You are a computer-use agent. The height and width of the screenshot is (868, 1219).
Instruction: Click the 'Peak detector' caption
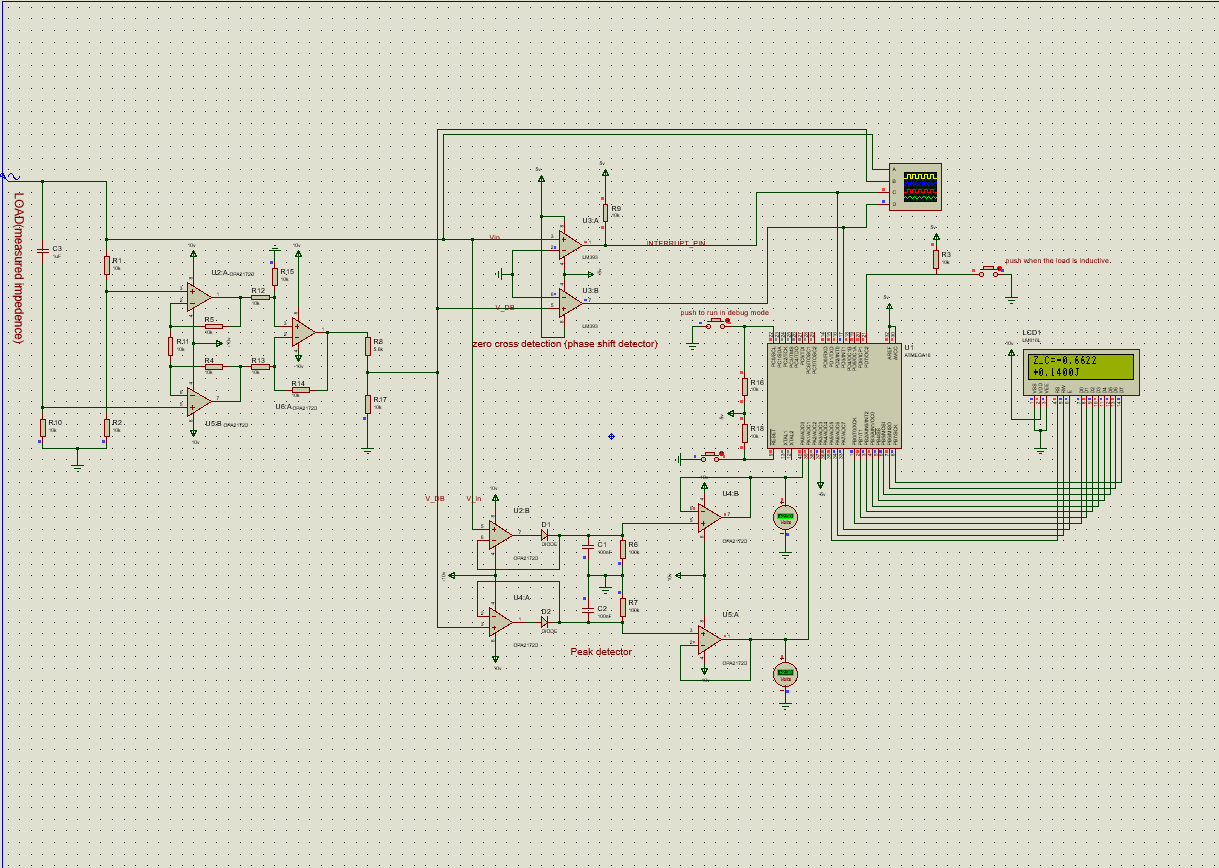[x=601, y=651]
